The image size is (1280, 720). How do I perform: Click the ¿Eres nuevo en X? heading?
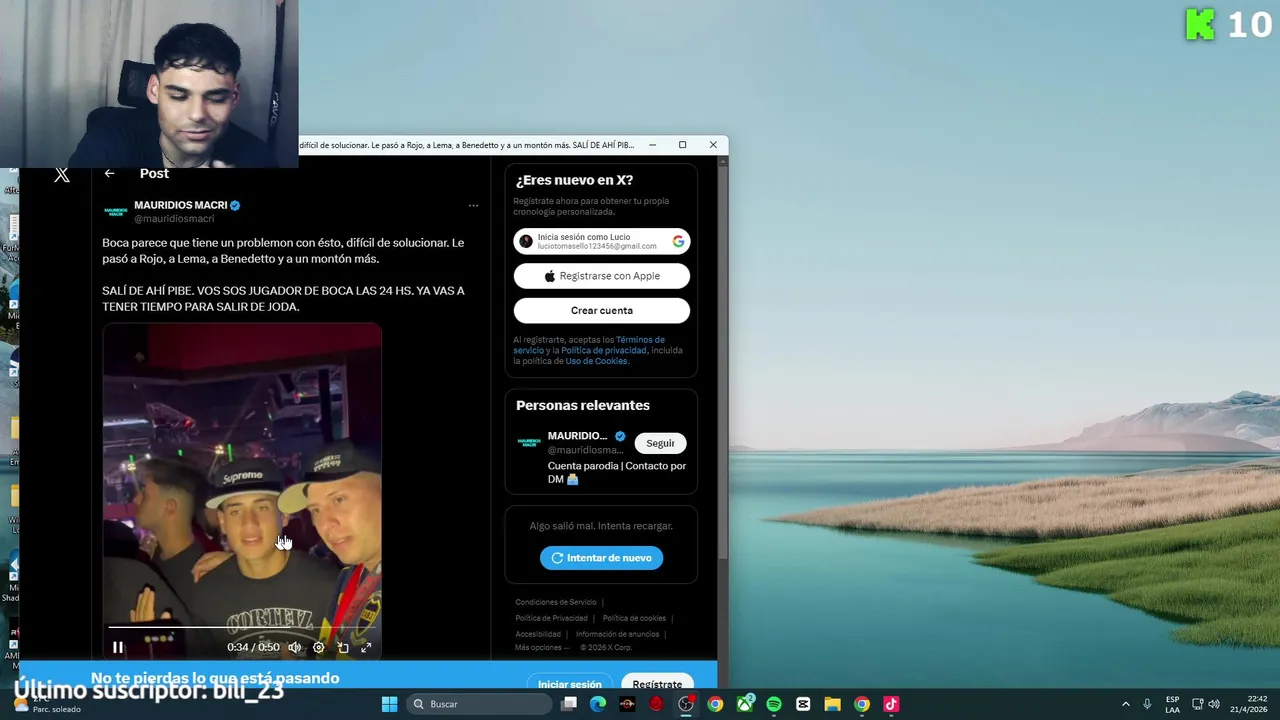tap(574, 180)
